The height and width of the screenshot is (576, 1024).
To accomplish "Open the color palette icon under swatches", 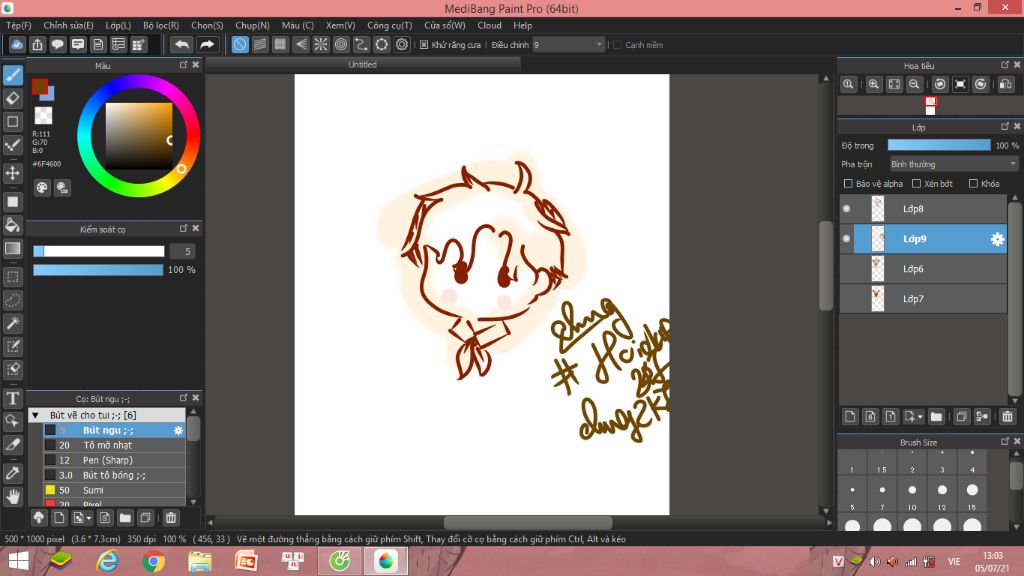I will pyautogui.click(x=42, y=188).
